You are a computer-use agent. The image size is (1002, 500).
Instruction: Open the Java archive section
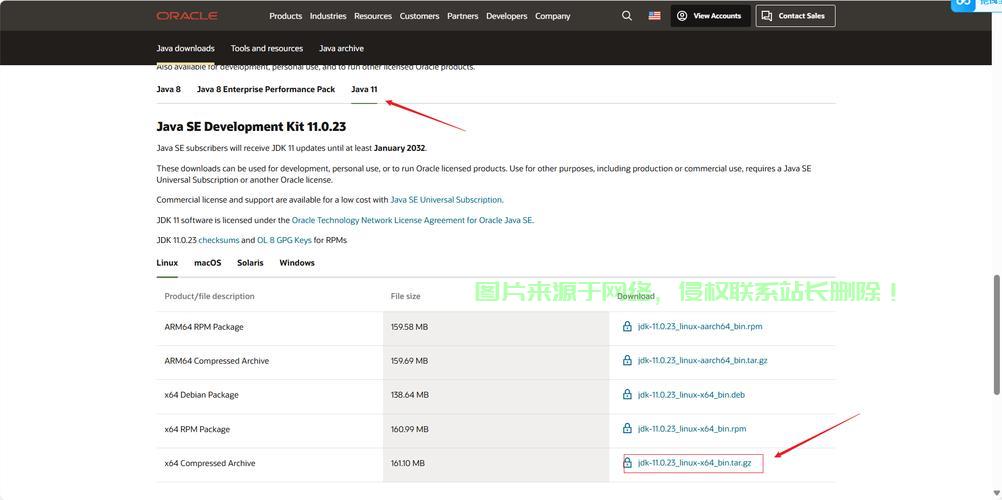click(341, 49)
